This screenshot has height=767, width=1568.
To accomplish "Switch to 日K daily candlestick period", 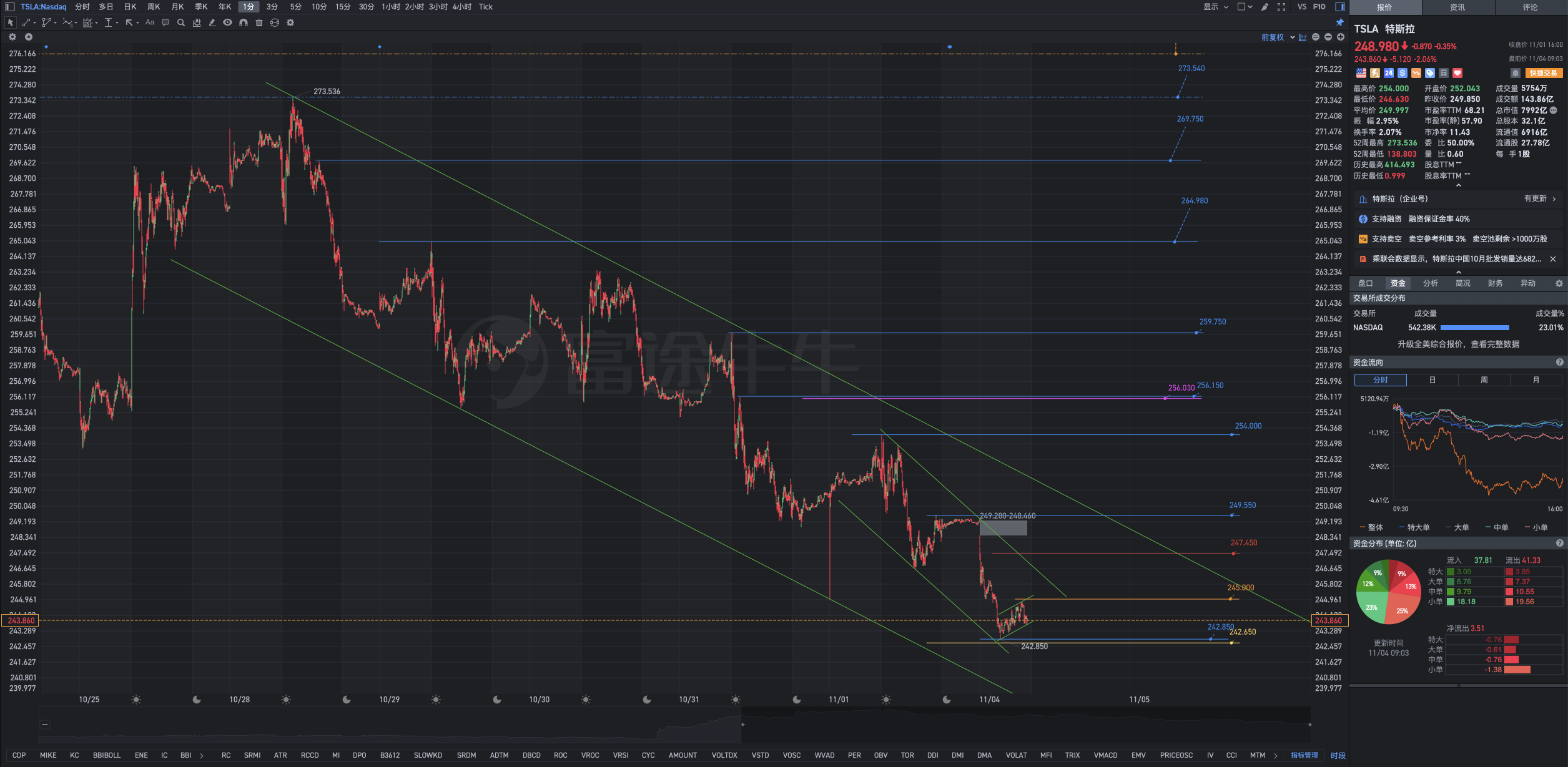I will (130, 7).
